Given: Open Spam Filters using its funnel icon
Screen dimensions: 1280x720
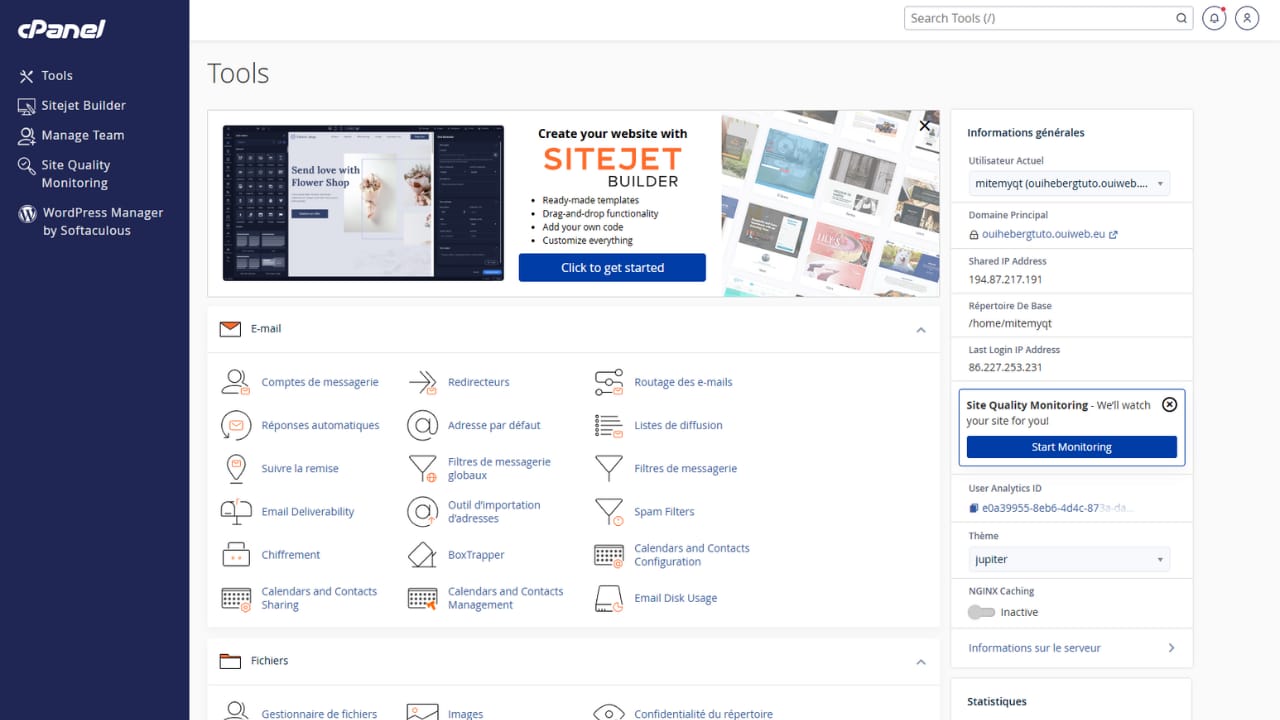Looking at the screenshot, I should click(608, 511).
